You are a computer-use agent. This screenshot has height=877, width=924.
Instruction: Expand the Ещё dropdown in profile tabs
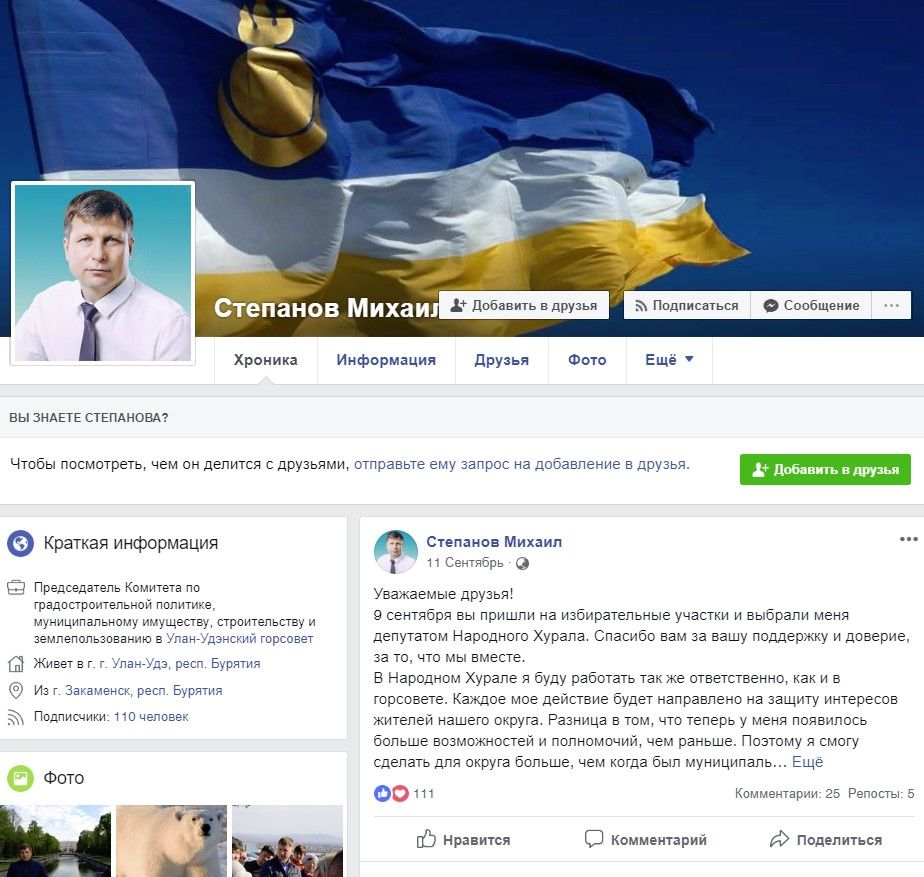(x=669, y=360)
